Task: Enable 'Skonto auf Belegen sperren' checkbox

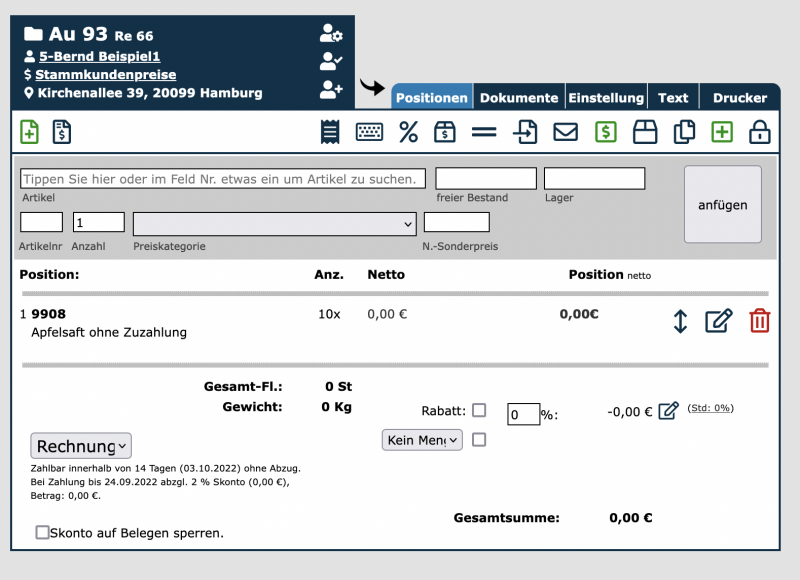Action: [x=42, y=532]
